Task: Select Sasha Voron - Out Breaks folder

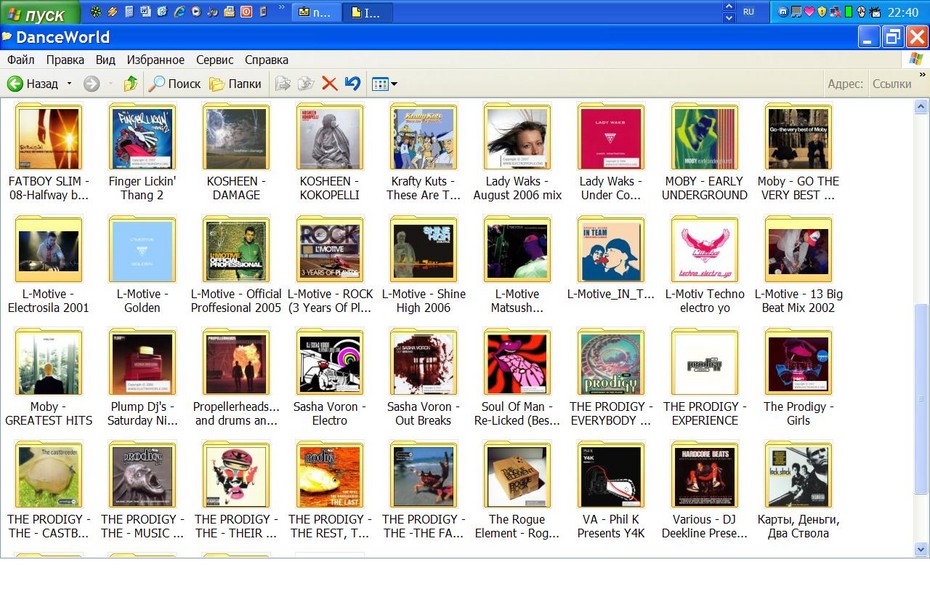Action: [x=423, y=378]
